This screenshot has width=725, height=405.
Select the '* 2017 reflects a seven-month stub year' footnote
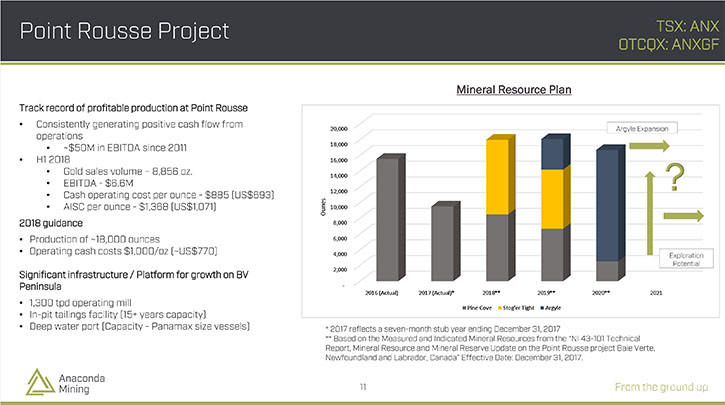(442, 329)
